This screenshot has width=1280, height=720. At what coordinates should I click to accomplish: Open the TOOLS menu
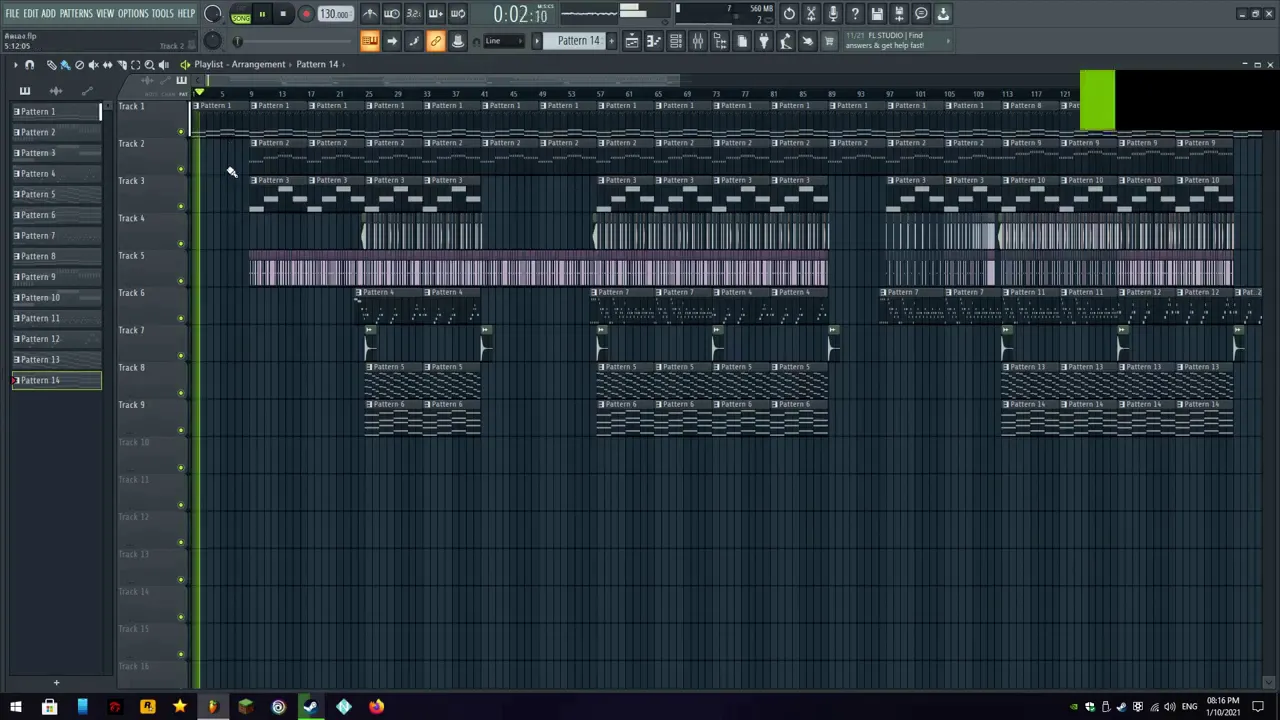(x=162, y=14)
